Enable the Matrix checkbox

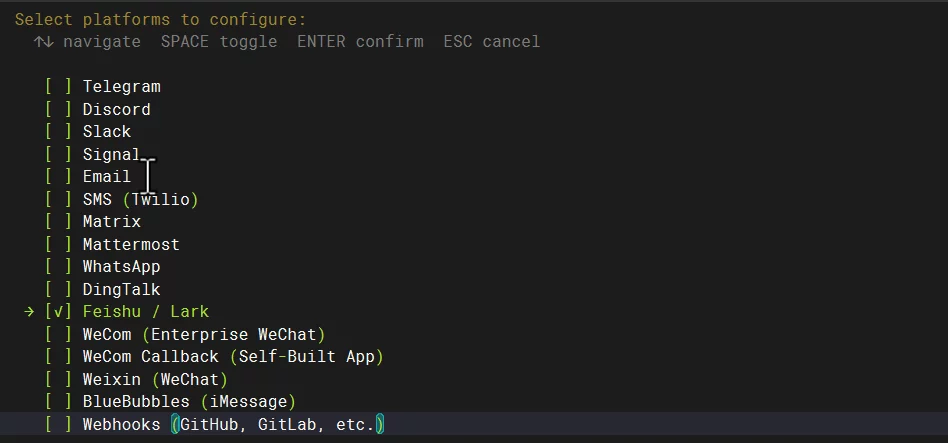tap(58, 222)
